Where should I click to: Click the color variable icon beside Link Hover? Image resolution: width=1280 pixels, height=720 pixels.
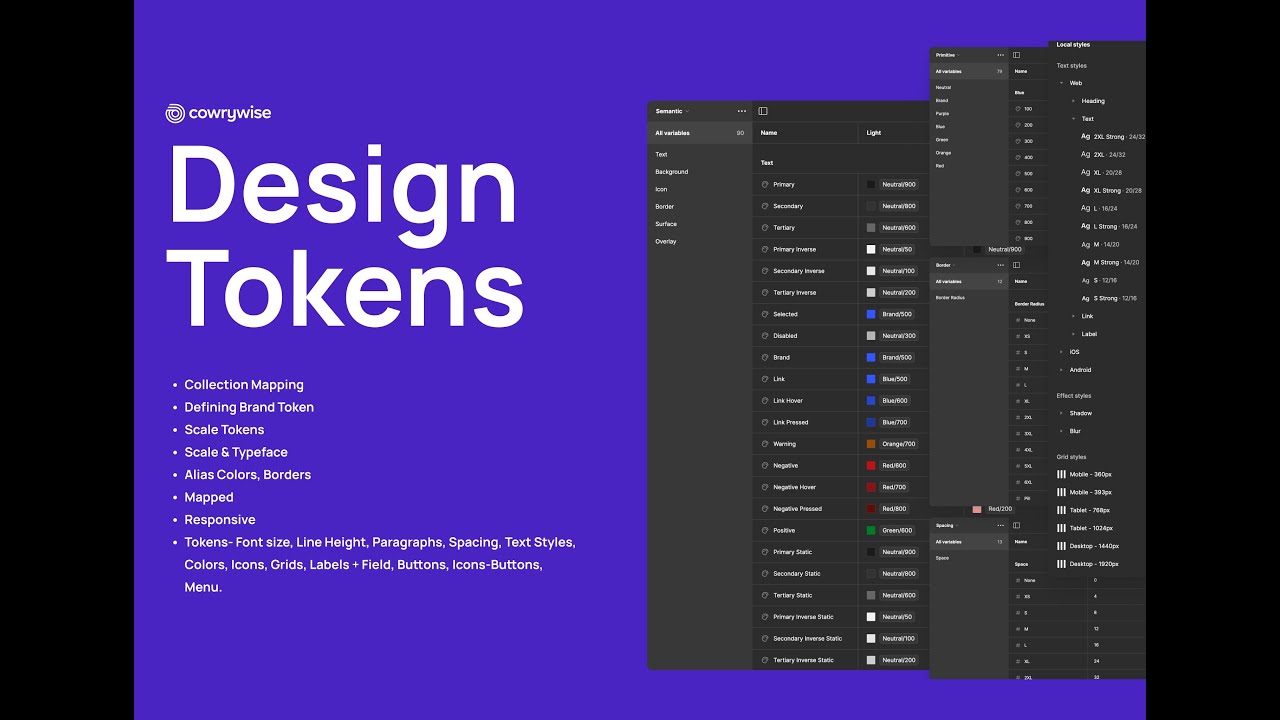(x=765, y=401)
